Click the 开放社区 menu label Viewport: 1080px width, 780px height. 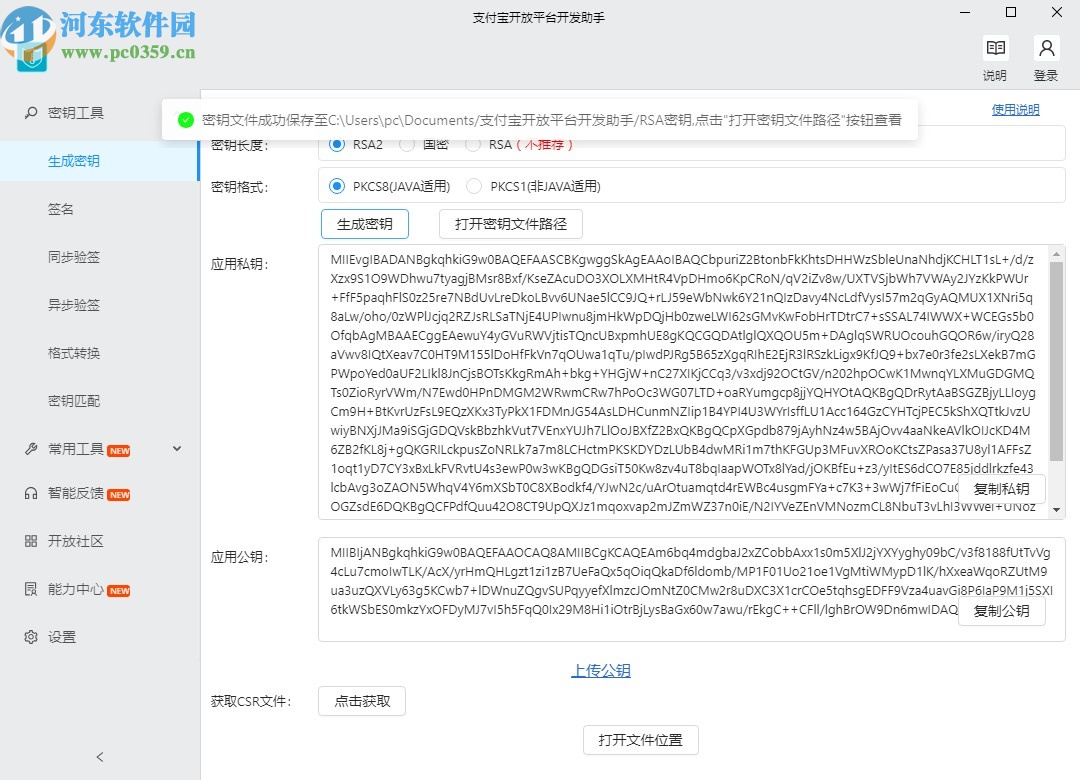coord(76,541)
